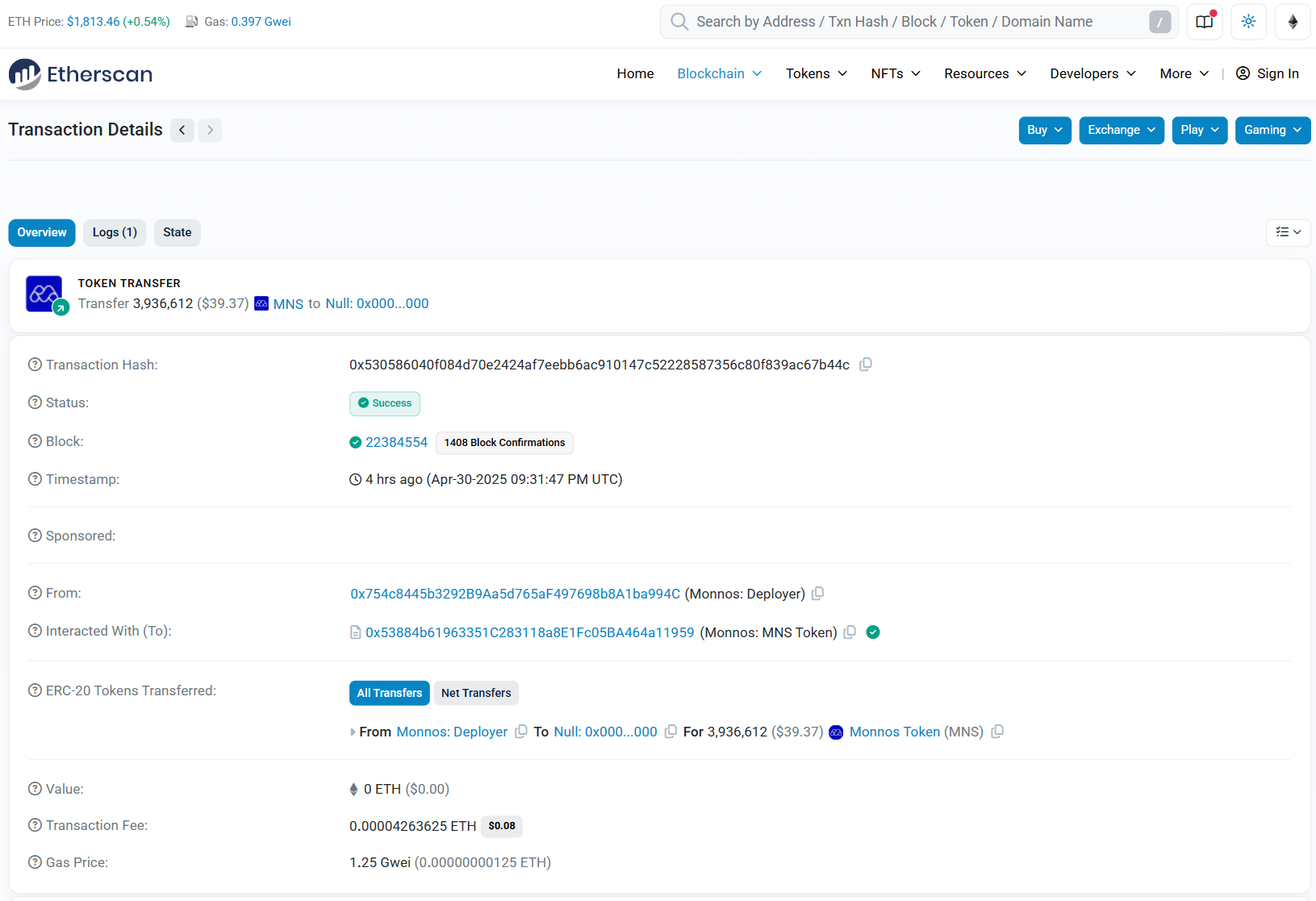Screen dimensions: 1316x901
Task: Open the Resources dropdown menu
Action: [x=985, y=73]
